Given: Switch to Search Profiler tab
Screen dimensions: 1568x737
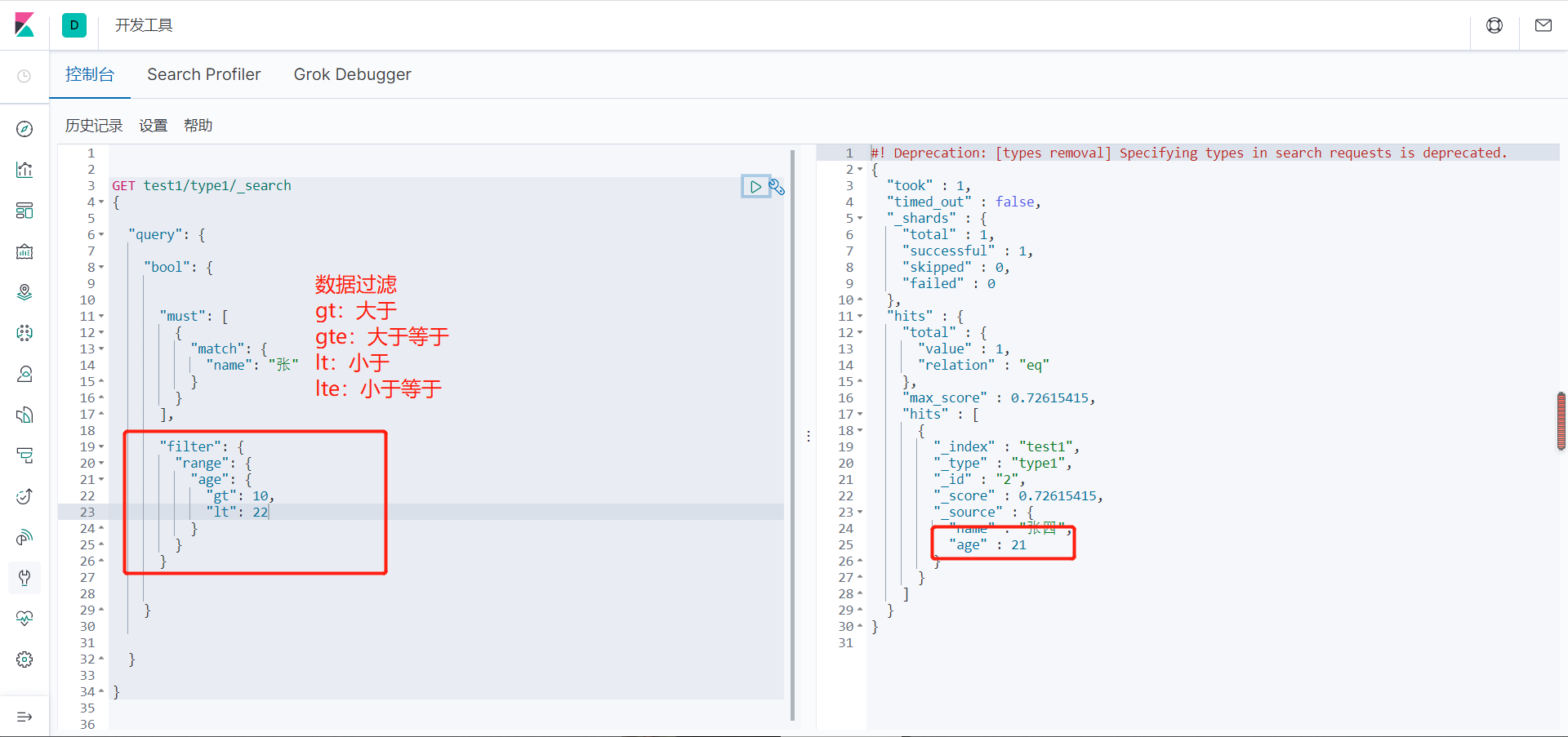Looking at the screenshot, I should tap(204, 74).
